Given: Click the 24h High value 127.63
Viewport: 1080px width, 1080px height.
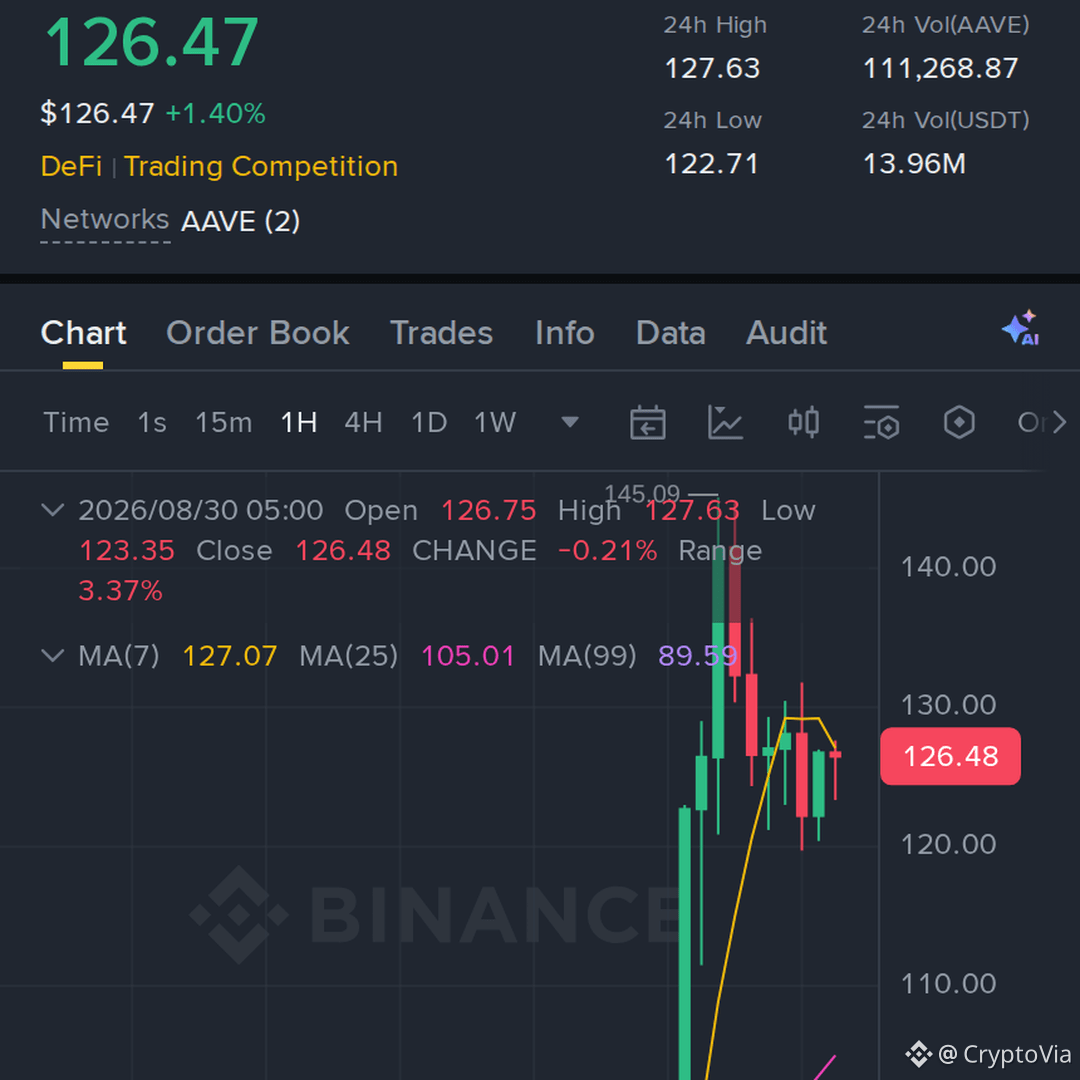Looking at the screenshot, I should pyautogui.click(x=712, y=68).
